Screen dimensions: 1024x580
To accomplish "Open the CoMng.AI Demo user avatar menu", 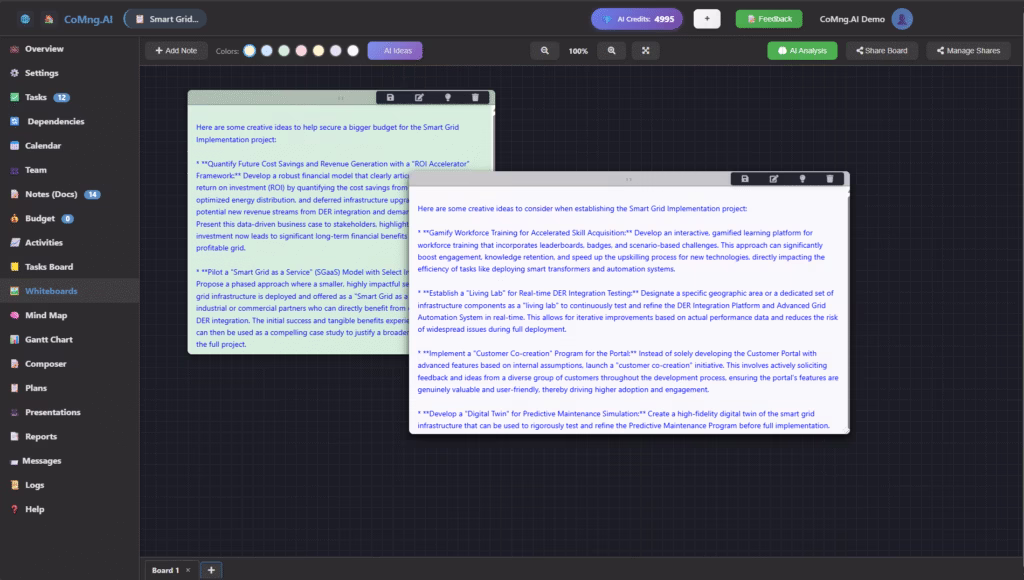I will tap(902, 19).
